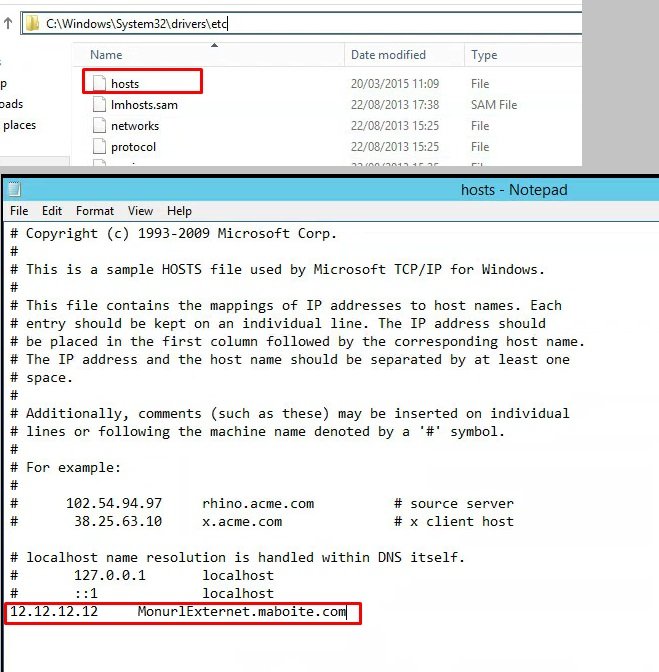Go up one folder with up arrow
Viewport: 659px width, 672px height.
tap(8, 23)
